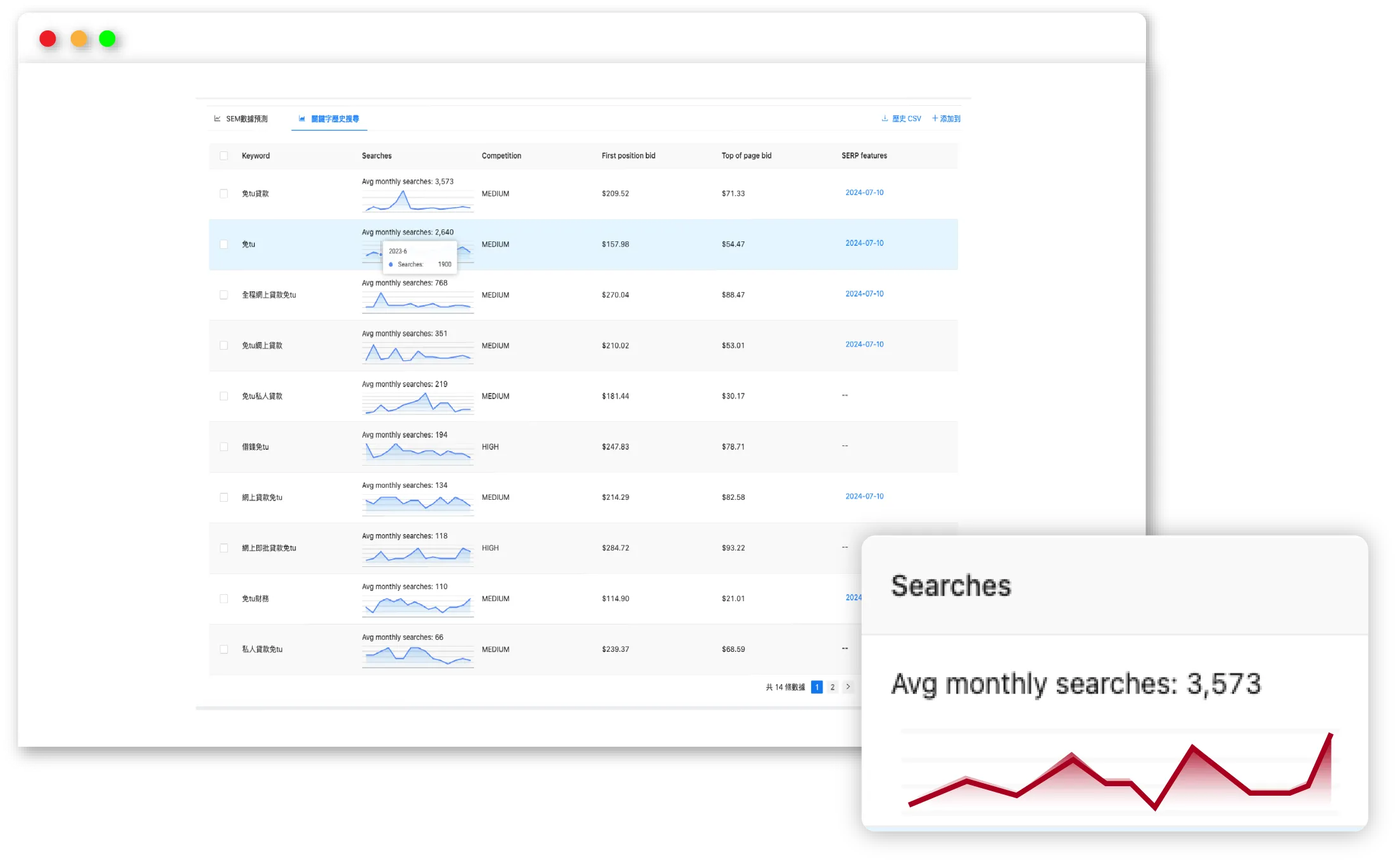Image resolution: width=1400 pixels, height=866 pixels.
Task: Check the checkbox beside 借錢免tu
Action: (224, 447)
